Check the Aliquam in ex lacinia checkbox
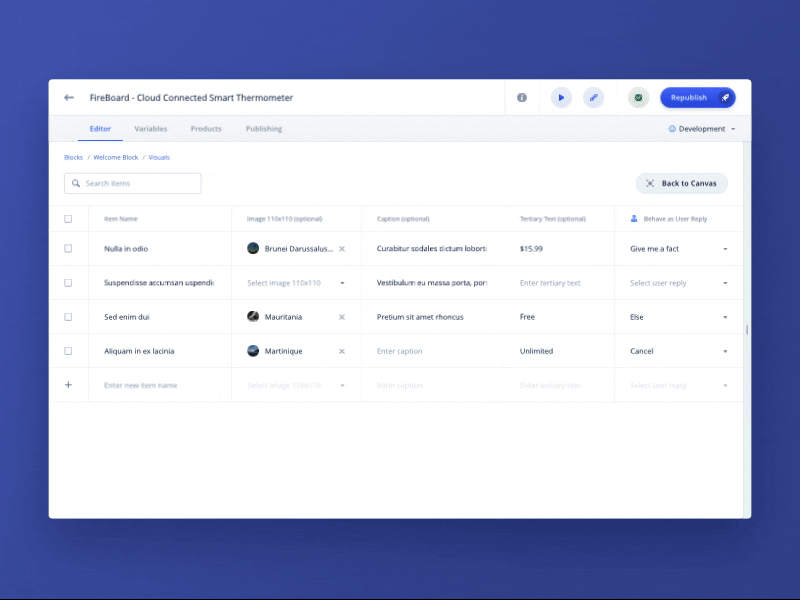Screen dimensions: 800x600 (x=68, y=351)
